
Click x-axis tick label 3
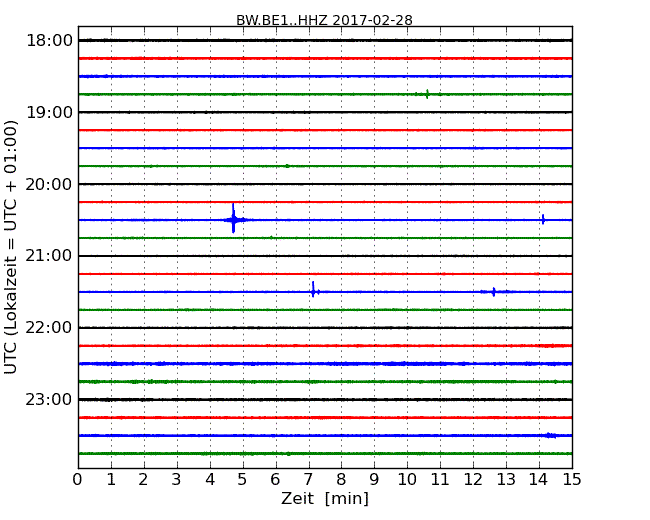tap(177, 479)
